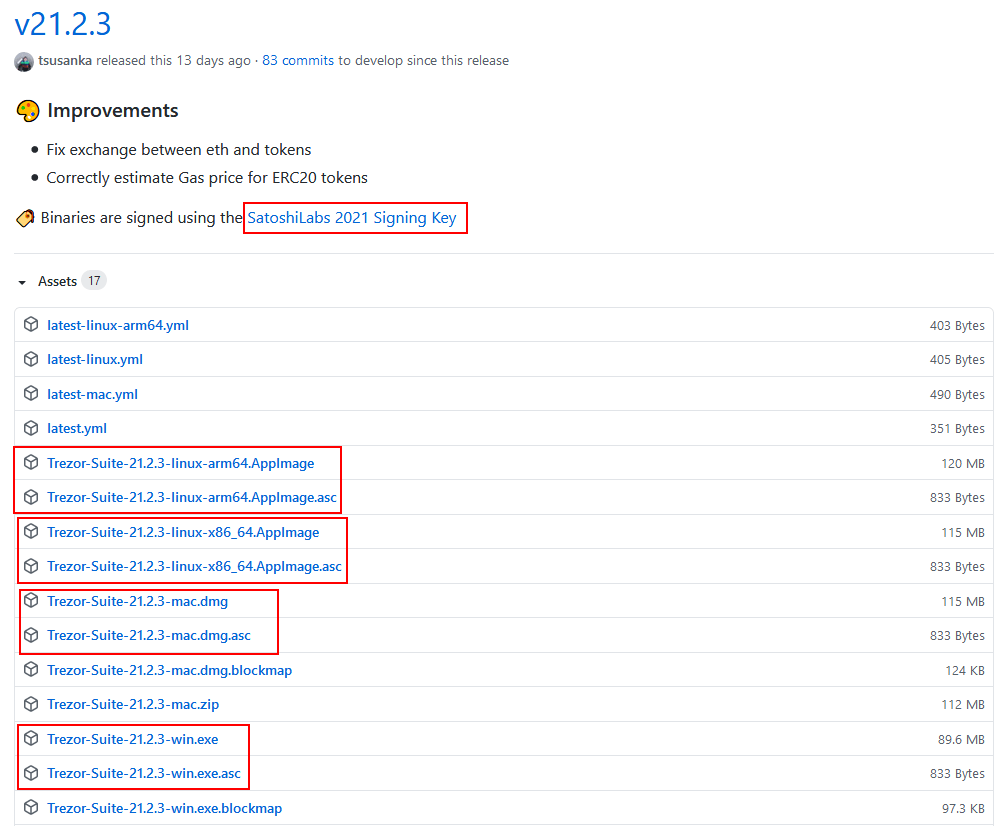
Task: Click the 83 commits link
Action: pos(298,60)
